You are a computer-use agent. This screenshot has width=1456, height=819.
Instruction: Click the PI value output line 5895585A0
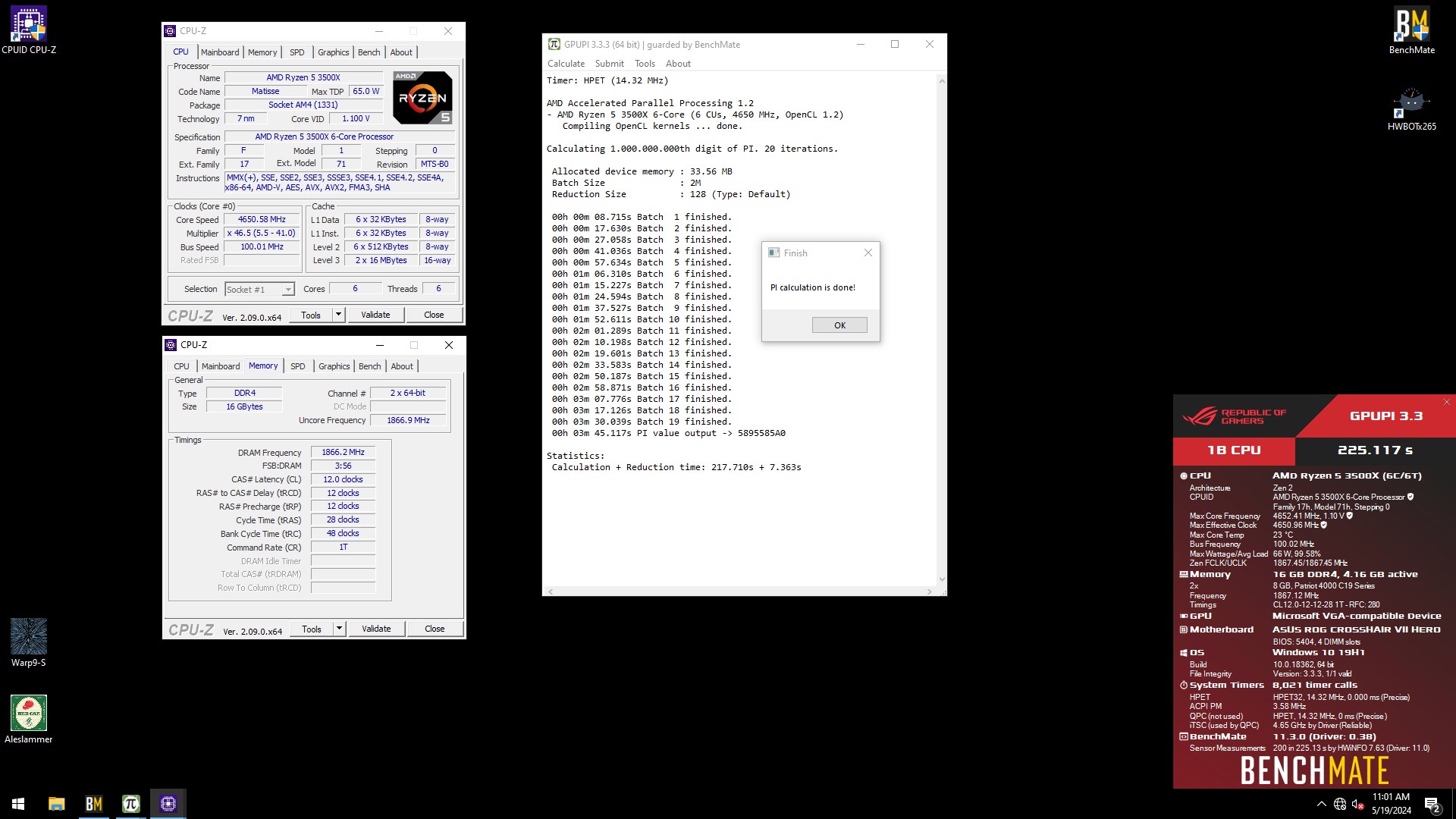coord(669,434)
